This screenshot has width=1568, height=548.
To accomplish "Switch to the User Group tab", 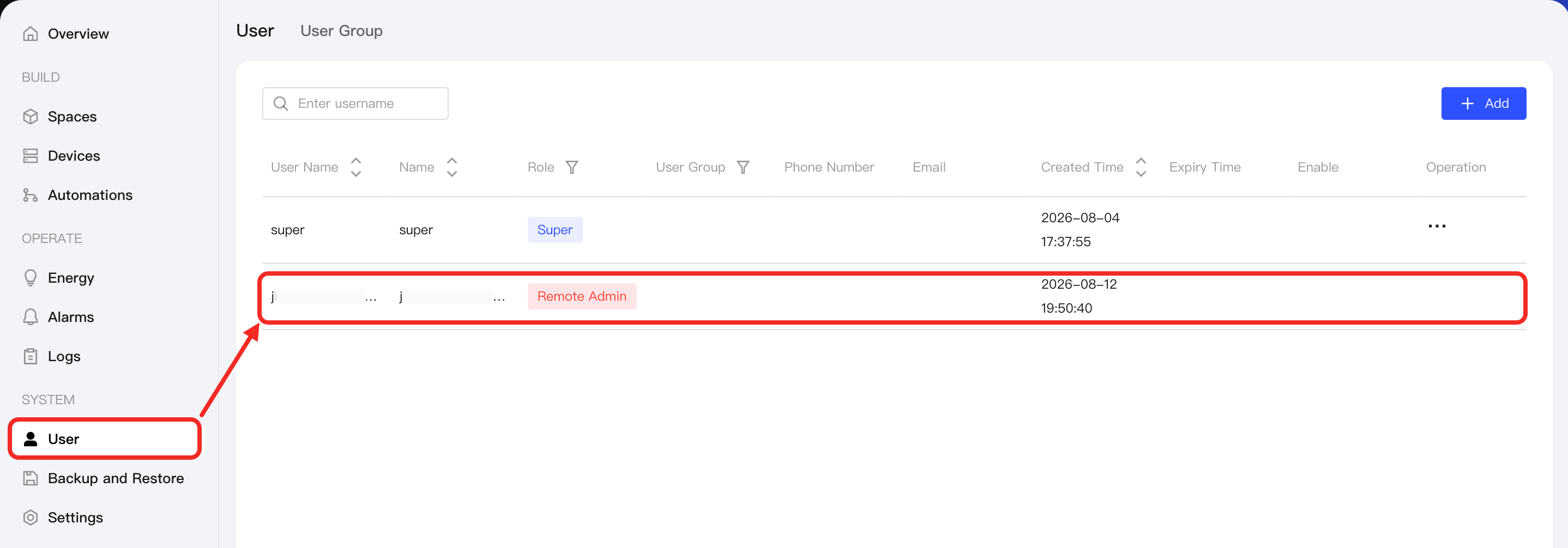I will 341,31.
